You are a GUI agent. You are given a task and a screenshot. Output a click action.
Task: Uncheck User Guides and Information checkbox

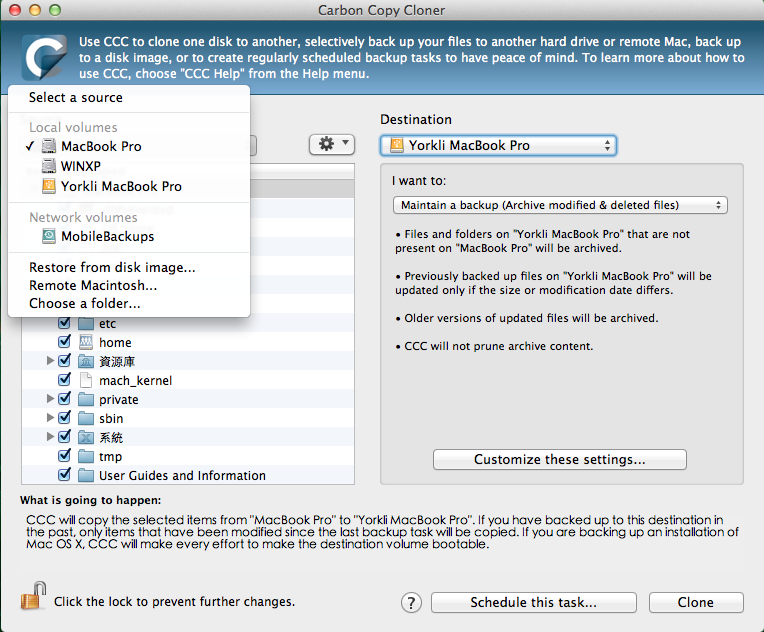point(64,475)
